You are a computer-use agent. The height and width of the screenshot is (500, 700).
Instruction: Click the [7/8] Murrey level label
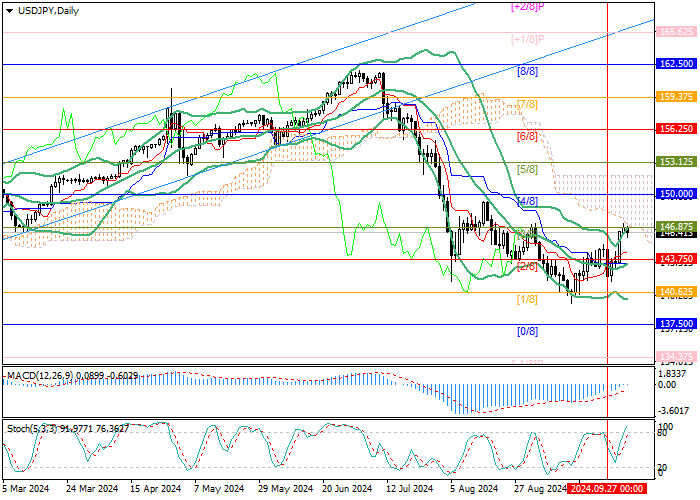[x=527, y=104]
